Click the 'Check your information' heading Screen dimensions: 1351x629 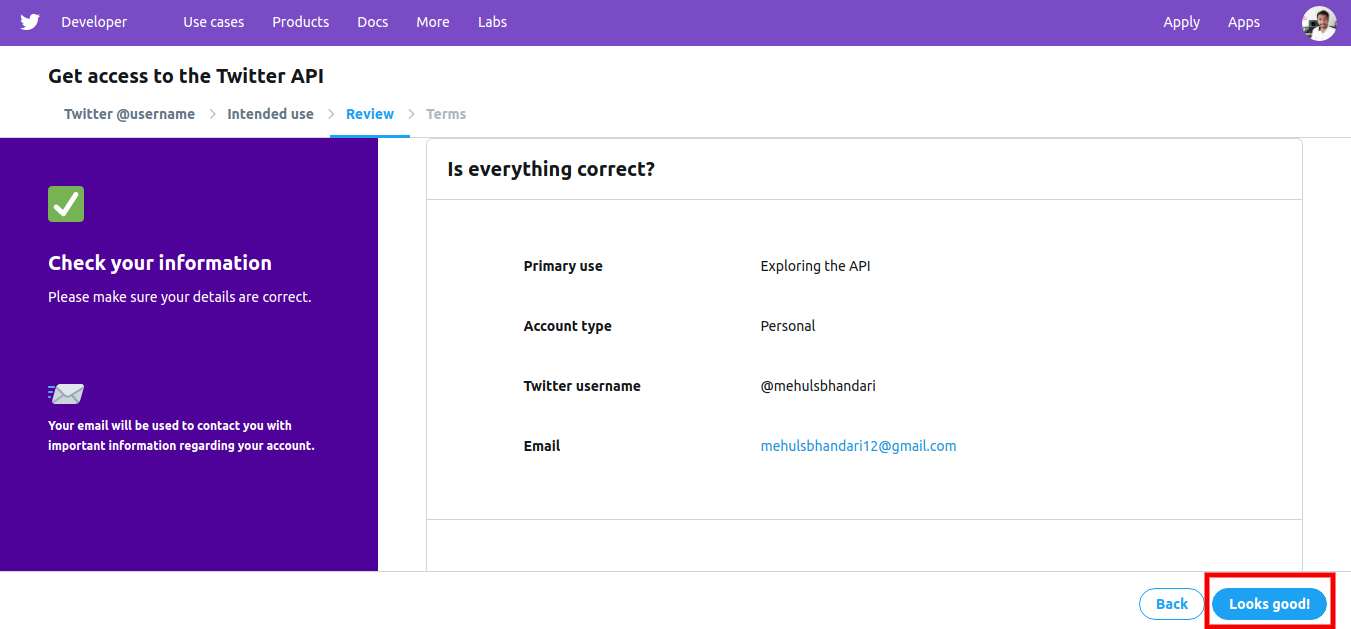click(160, 263)
